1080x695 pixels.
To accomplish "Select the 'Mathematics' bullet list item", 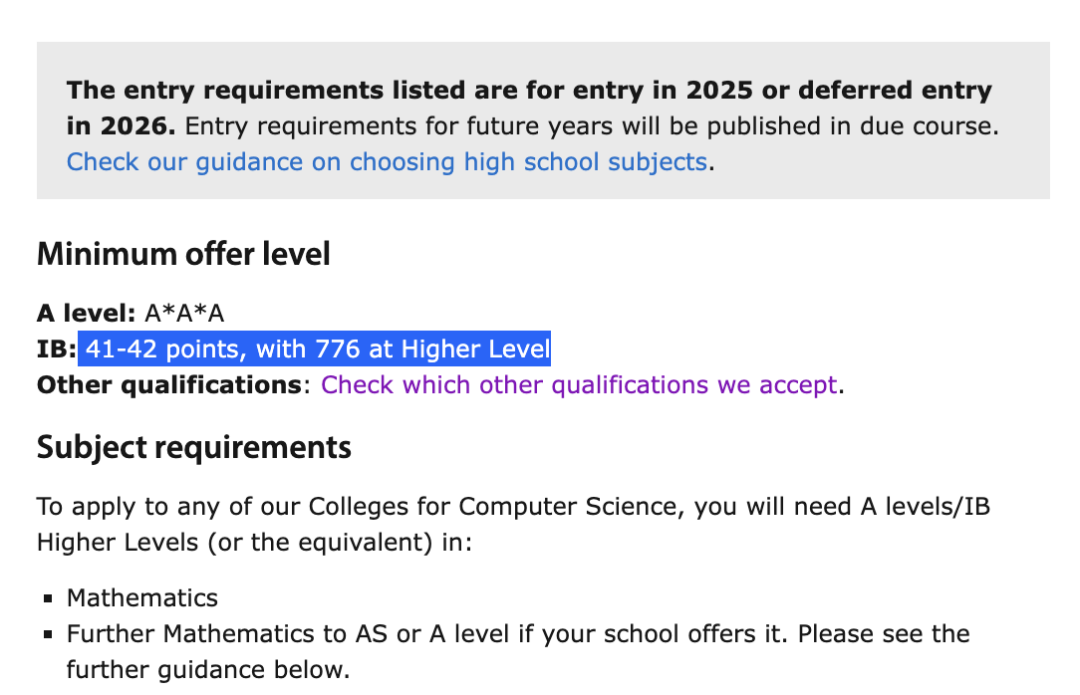I will point(142,598).
